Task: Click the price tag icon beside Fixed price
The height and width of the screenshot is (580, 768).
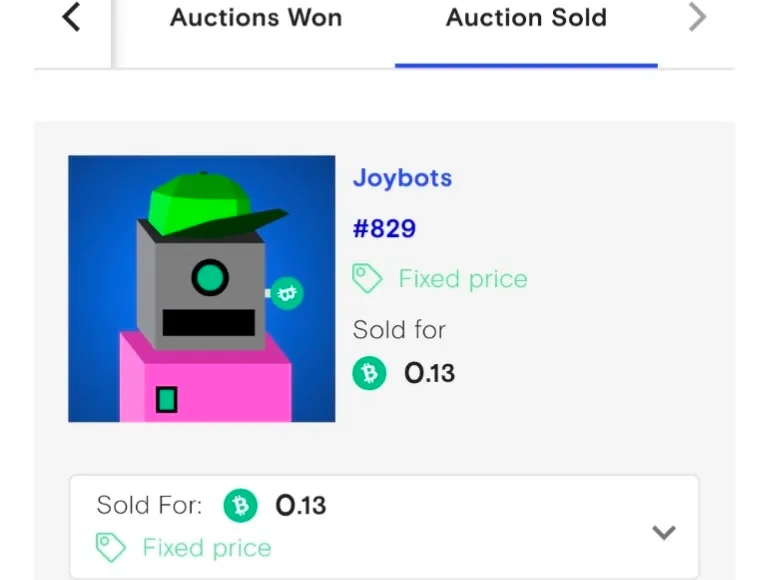Action: click(x=367, y=278)
